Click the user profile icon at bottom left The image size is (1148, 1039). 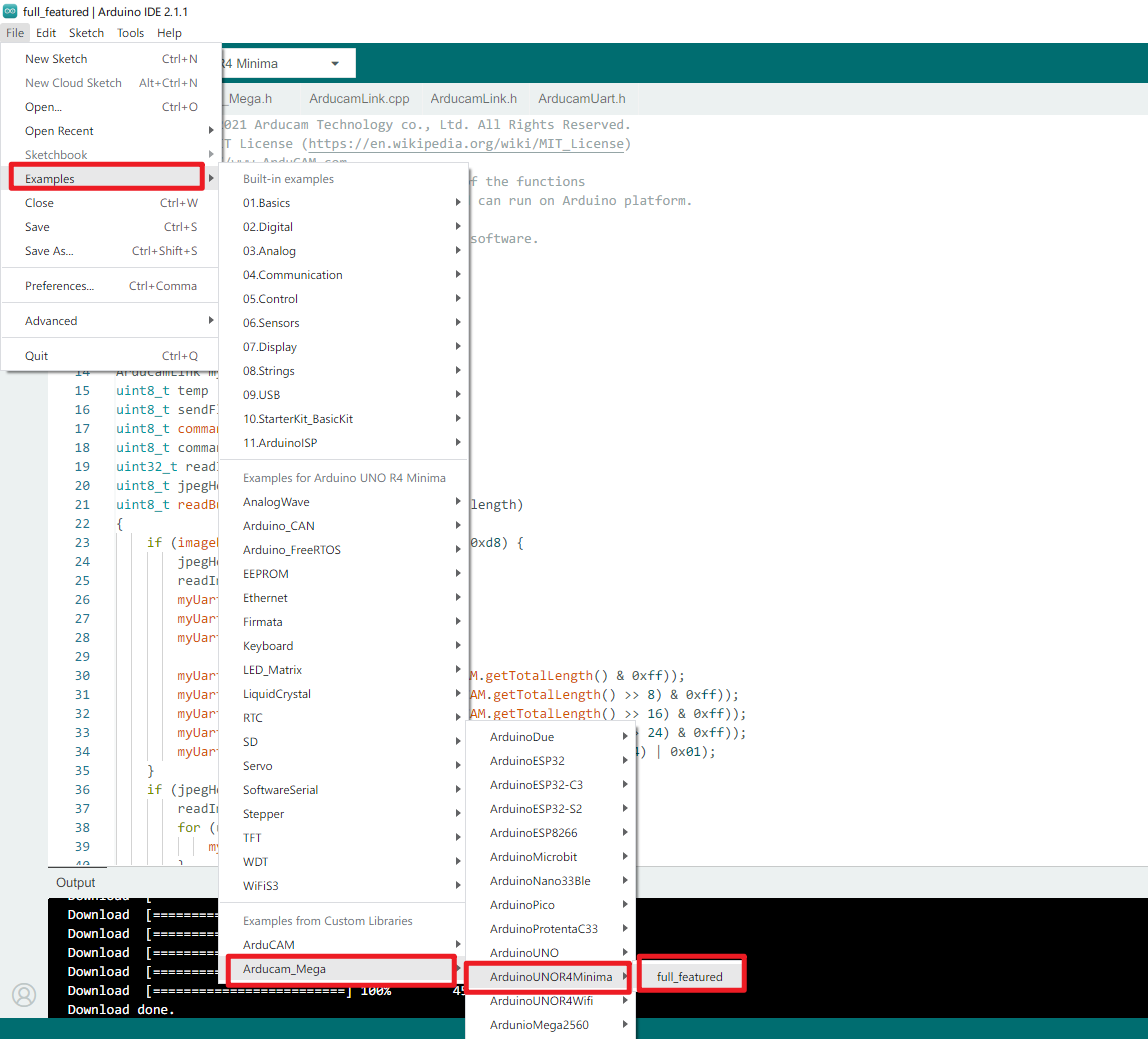(x=24, y=995)
